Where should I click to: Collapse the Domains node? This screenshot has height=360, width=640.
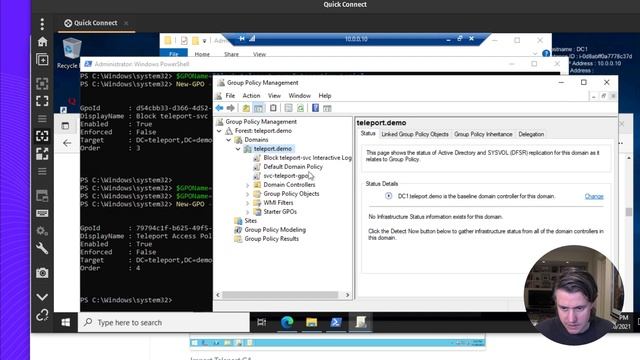pos(229,140)
